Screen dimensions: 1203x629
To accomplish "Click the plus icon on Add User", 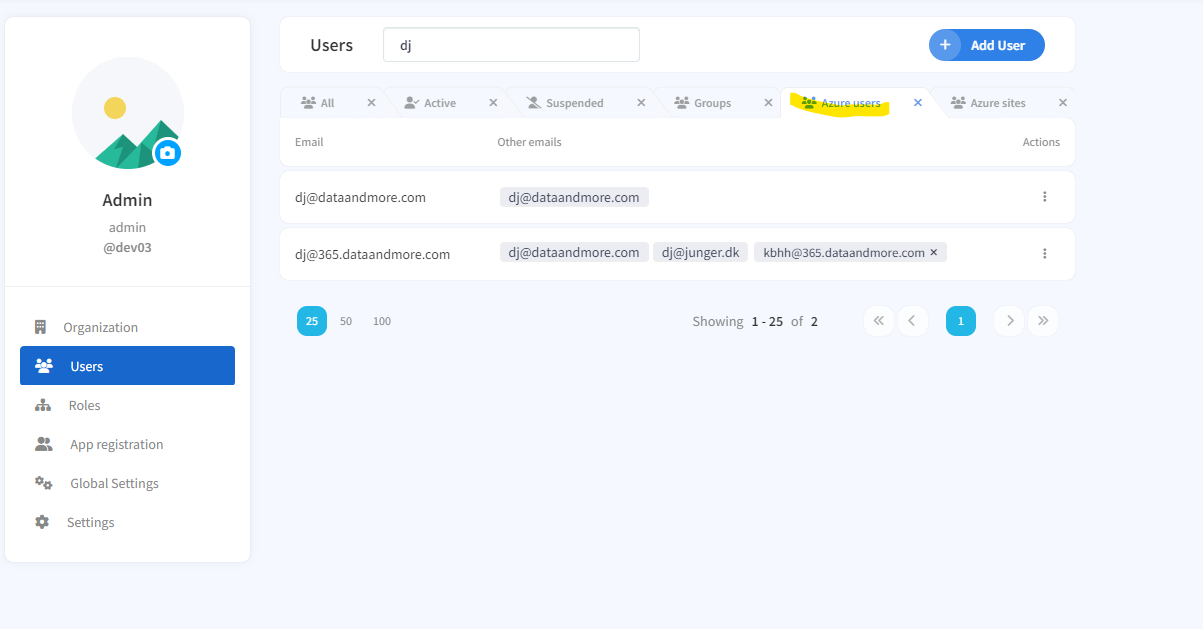I will coord(945,45).
